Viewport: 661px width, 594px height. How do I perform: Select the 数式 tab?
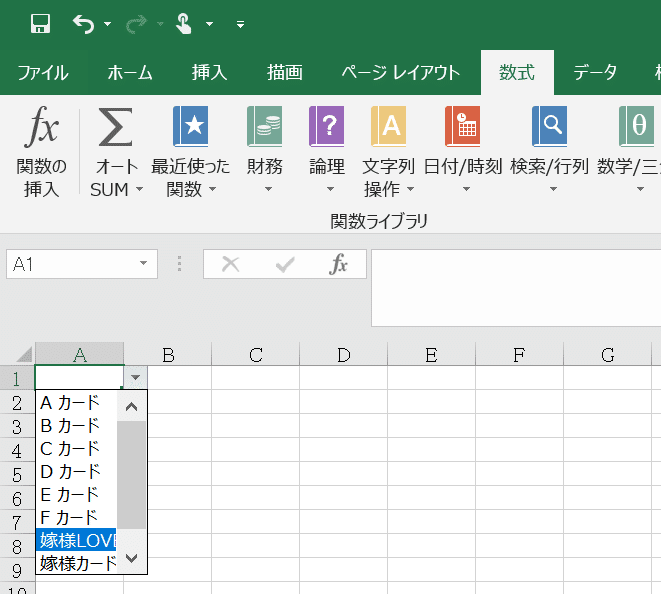517,73
